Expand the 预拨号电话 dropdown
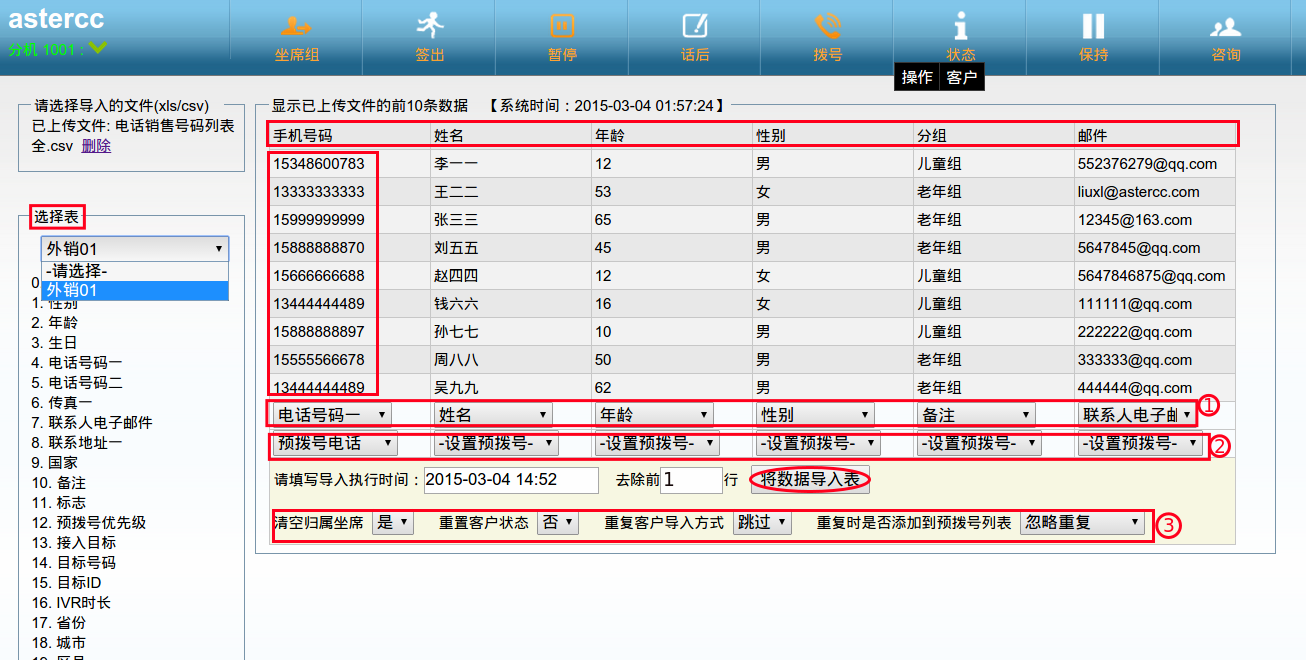This screenshot has width=1306, height=660. tap(335, 443)
